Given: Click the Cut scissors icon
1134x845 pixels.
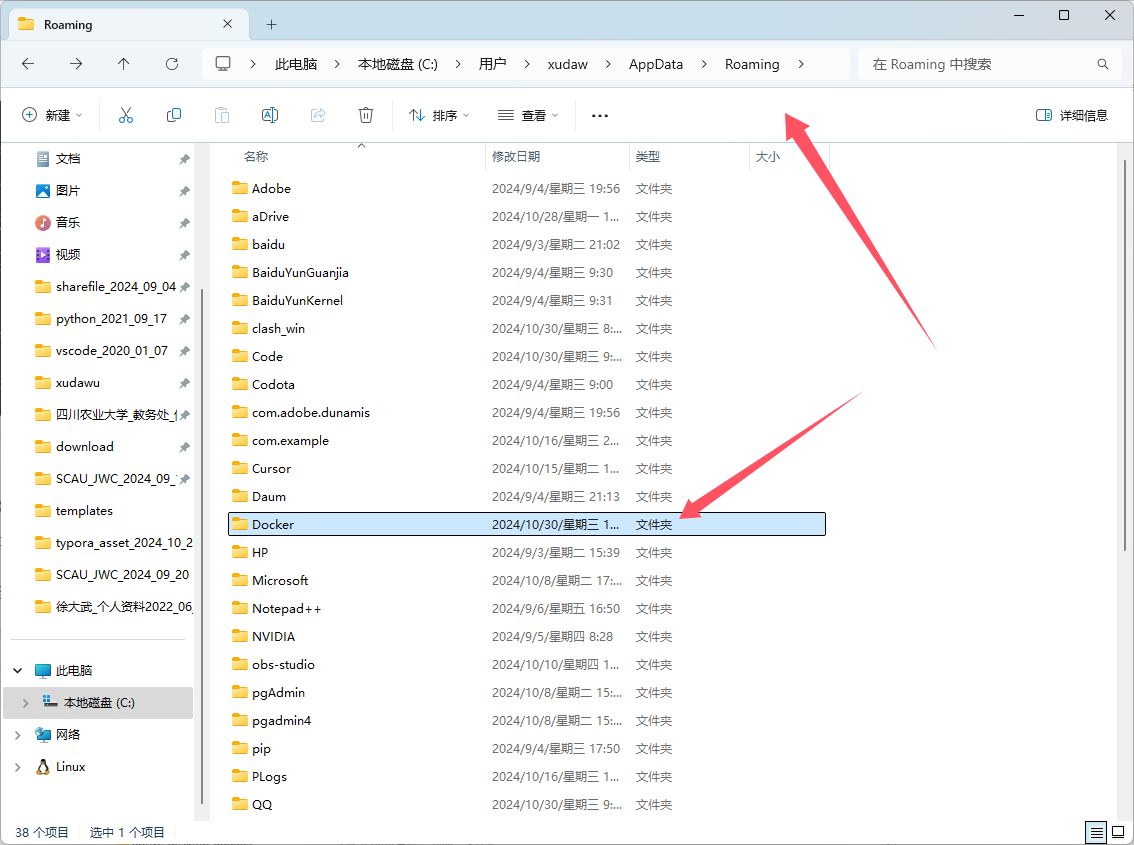Looking at the screenshot, I should 126,115.
